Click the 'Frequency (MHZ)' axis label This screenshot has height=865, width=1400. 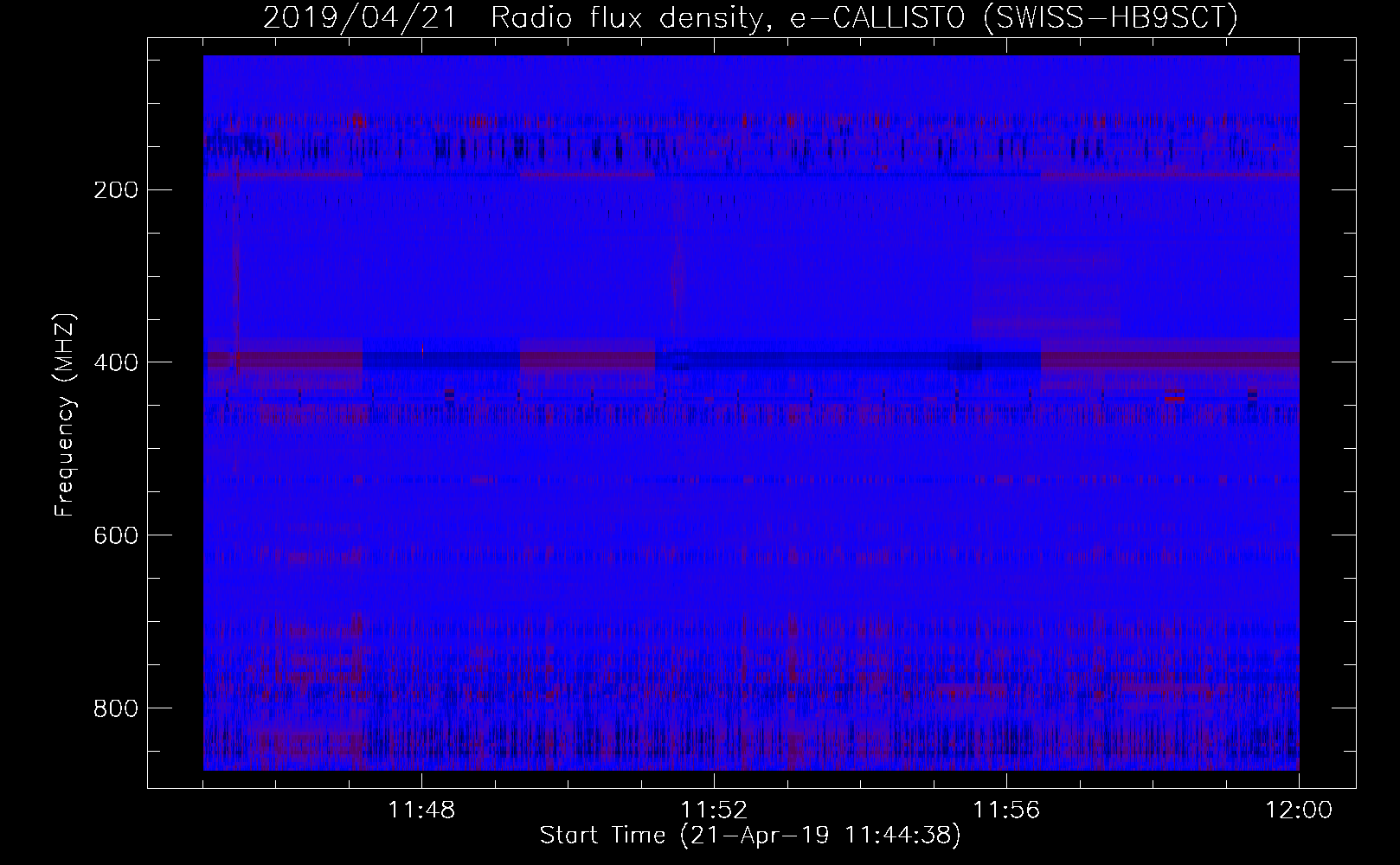click(x=65, y=415)
